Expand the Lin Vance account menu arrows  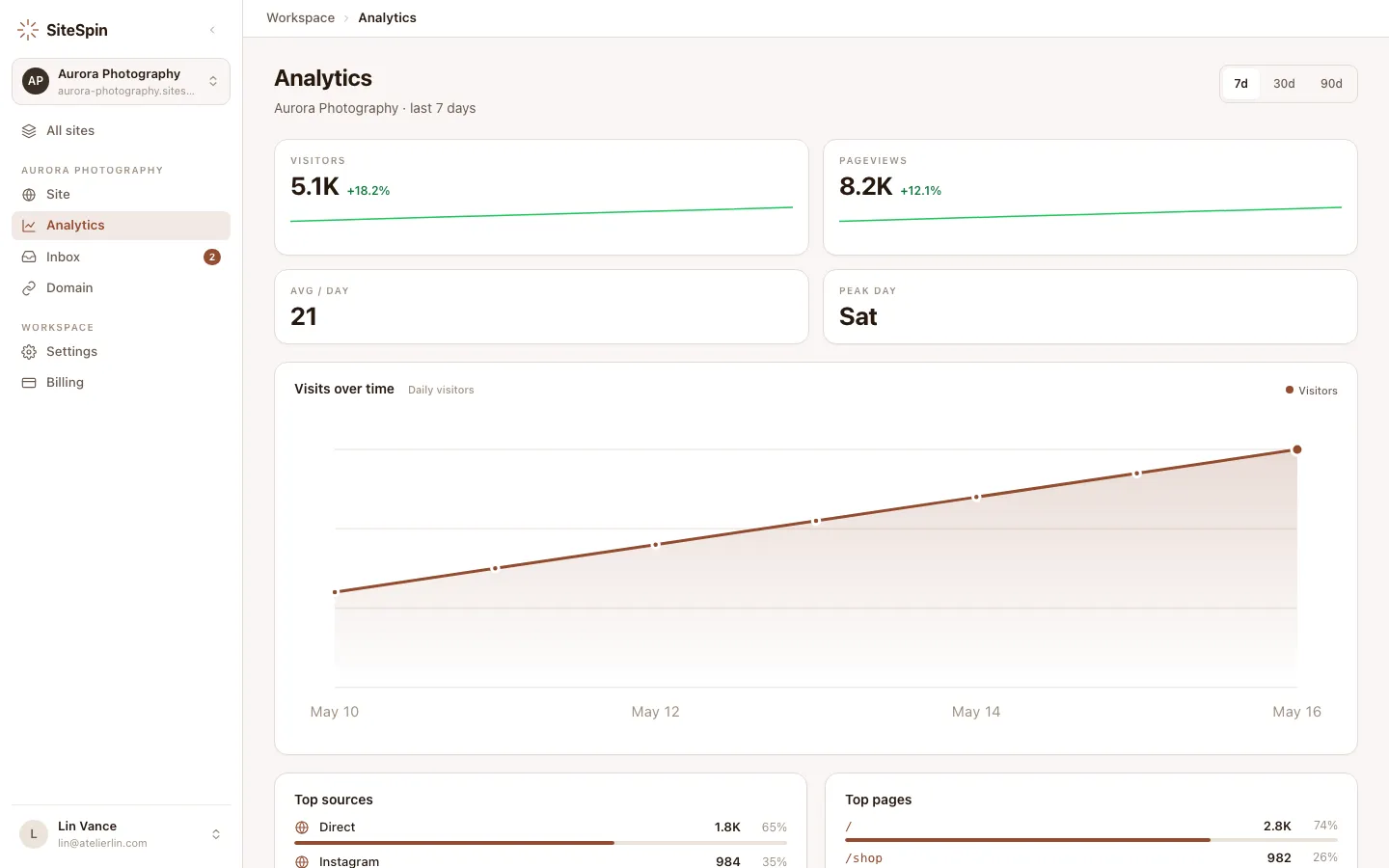tap(216, 834)
